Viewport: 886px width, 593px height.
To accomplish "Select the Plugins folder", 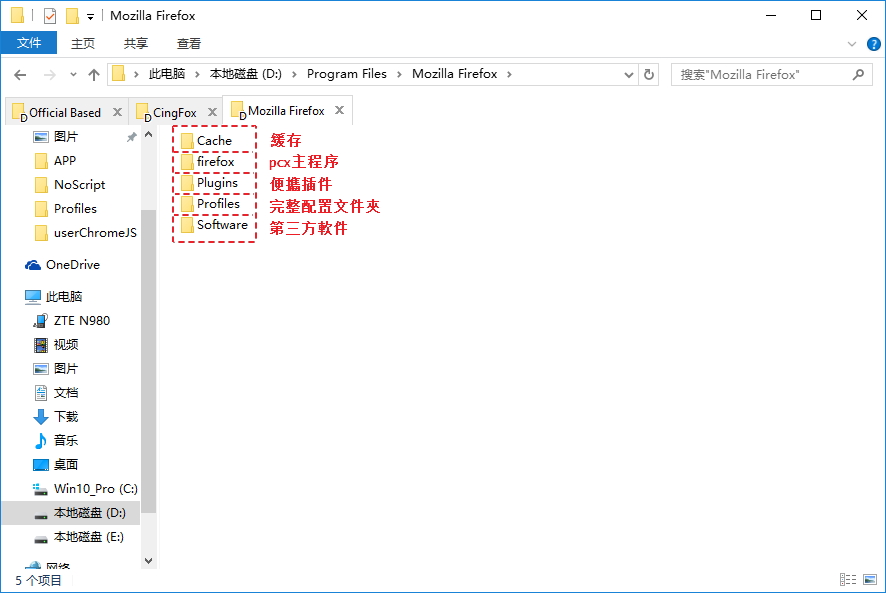I will (210, 183).
